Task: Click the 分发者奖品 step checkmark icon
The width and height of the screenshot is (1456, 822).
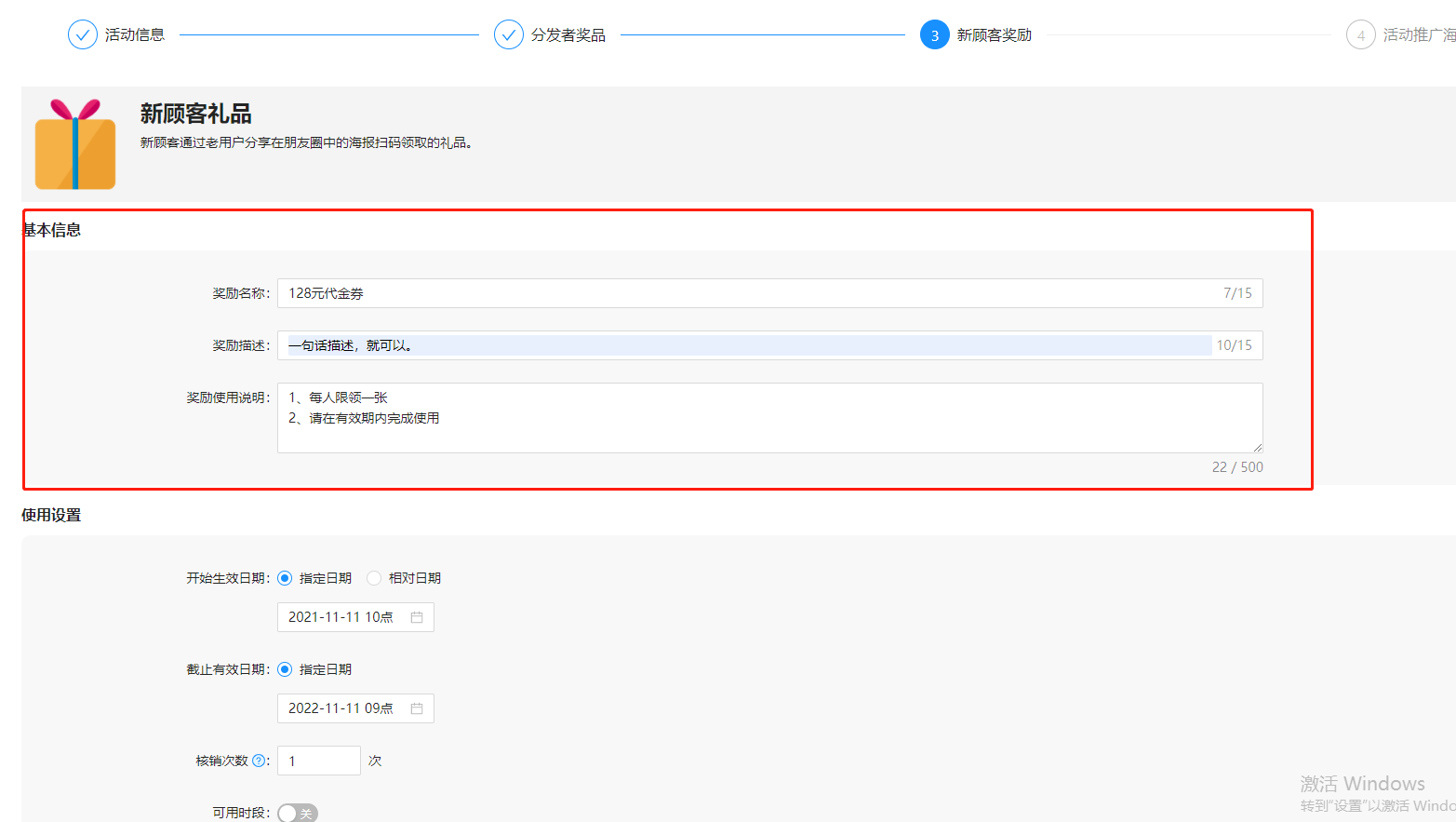Action: [x=508, y=35]
